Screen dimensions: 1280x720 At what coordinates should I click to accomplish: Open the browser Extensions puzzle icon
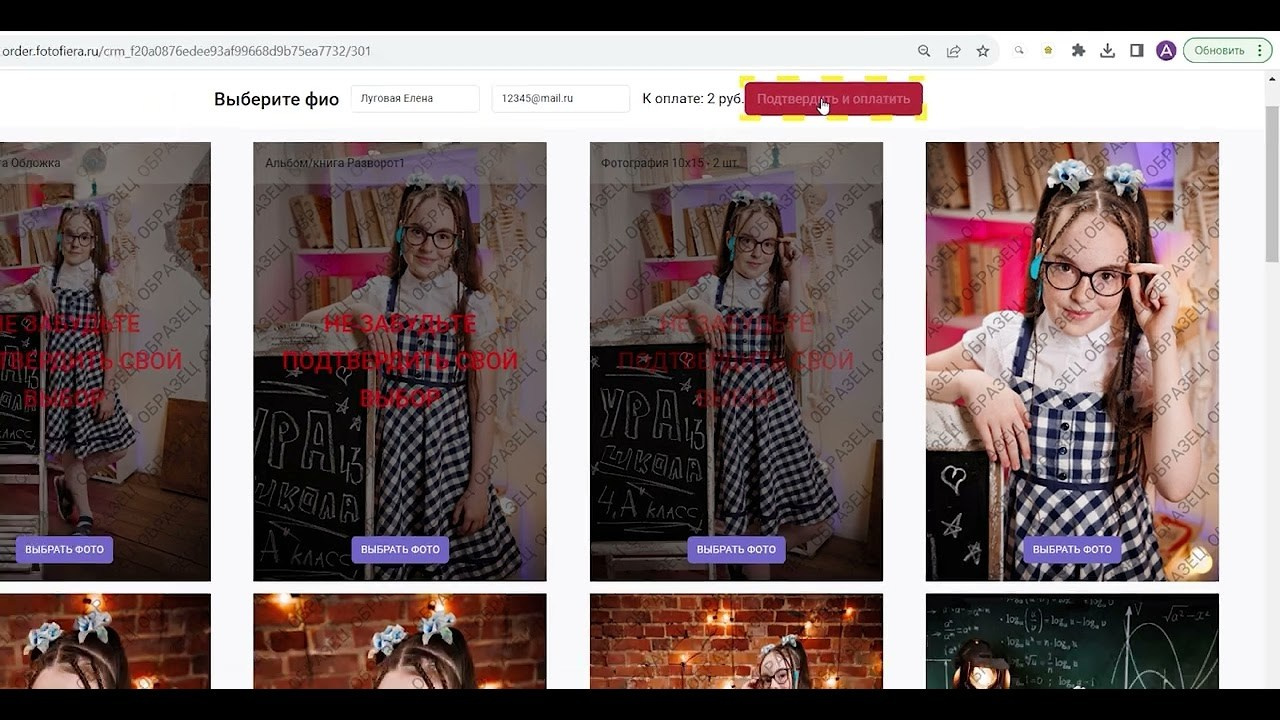tap(1078, 51)
